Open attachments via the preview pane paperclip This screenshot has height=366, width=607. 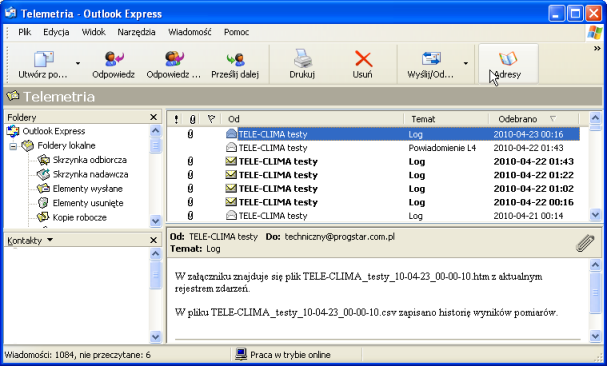(x=585, y=243)
